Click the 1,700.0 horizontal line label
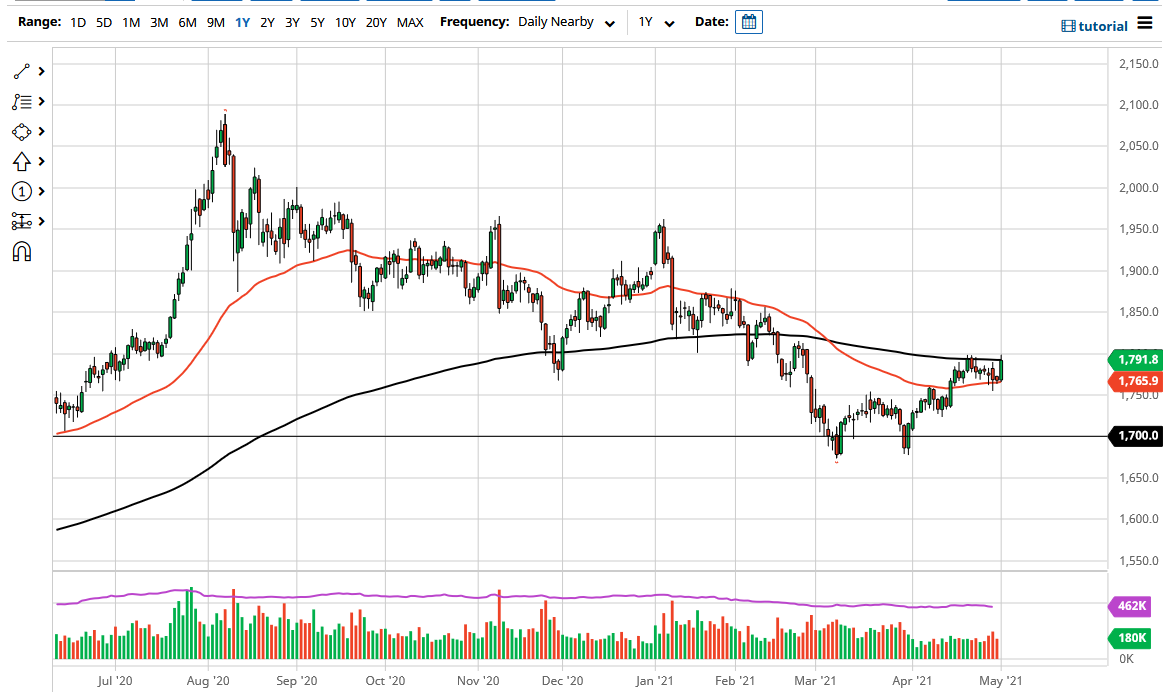The image size is (1167, 699). point(1135,435)
